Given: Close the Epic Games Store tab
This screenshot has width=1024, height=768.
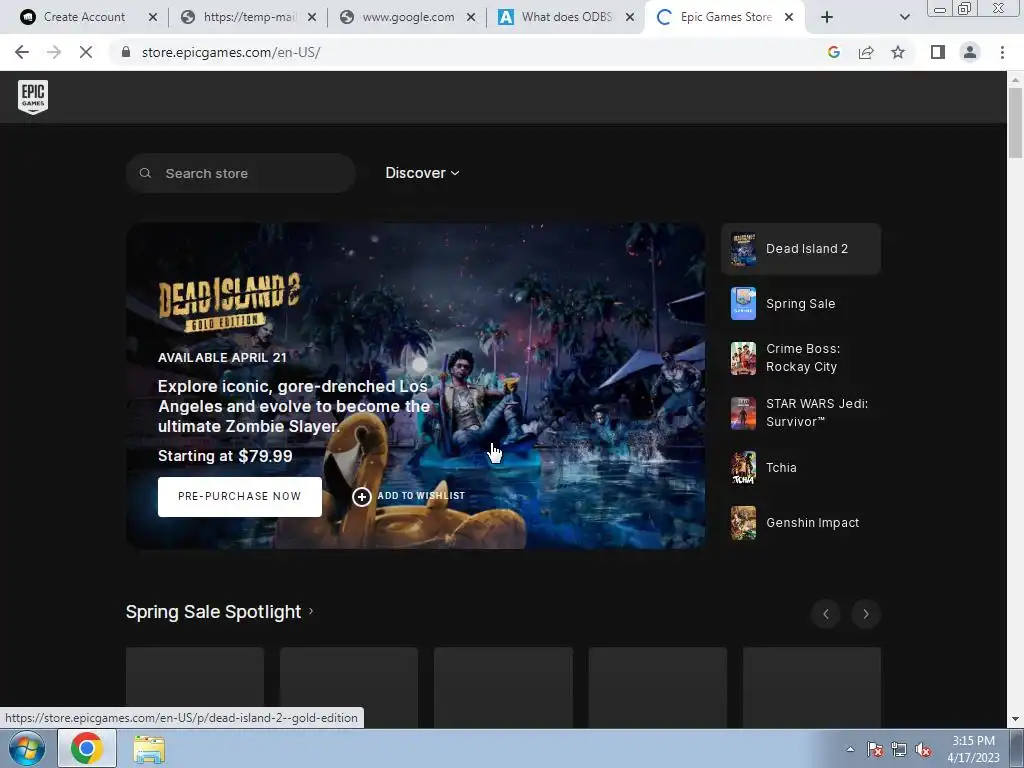Looking at the screenshot, I should pyautogui.click(x=789, y=17).
